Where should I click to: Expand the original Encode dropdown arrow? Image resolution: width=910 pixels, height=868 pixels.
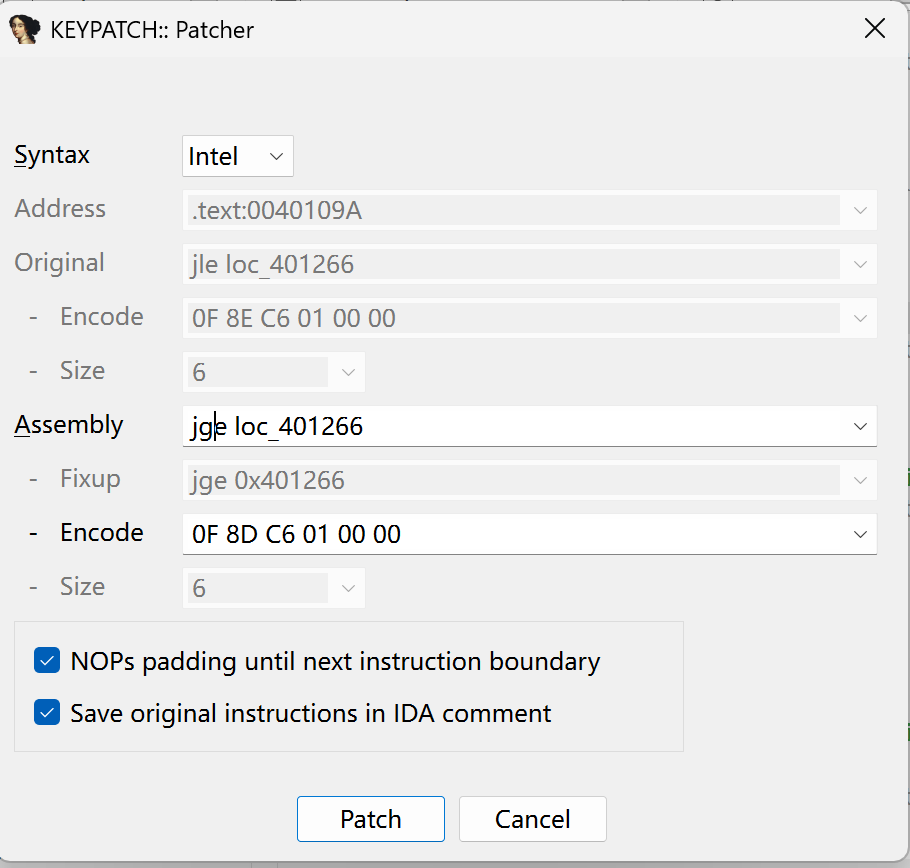pos(860,318)
